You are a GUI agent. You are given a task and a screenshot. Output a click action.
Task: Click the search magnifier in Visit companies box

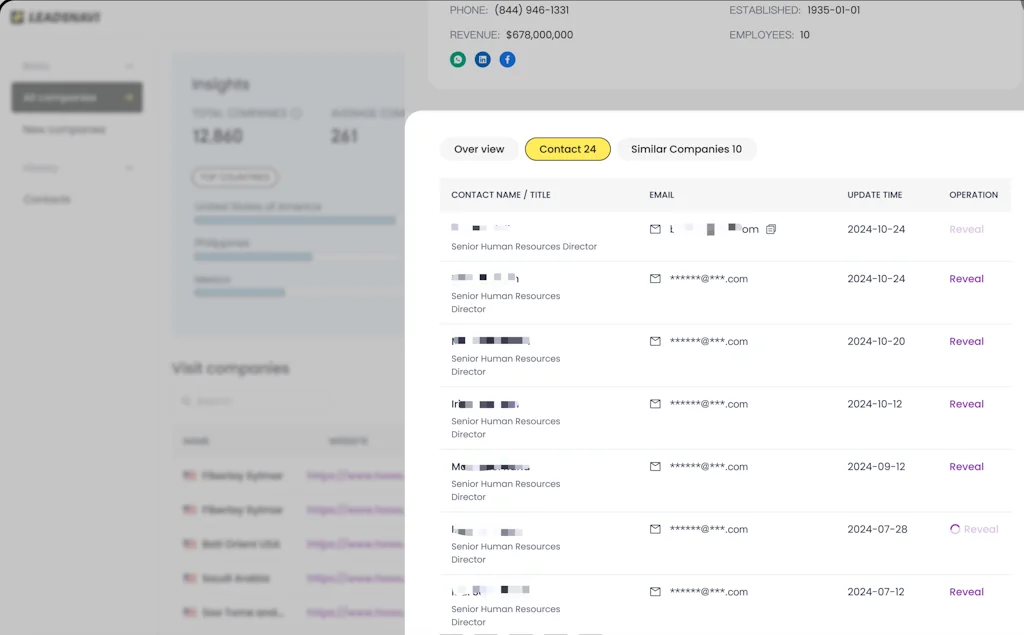(185, 400)
